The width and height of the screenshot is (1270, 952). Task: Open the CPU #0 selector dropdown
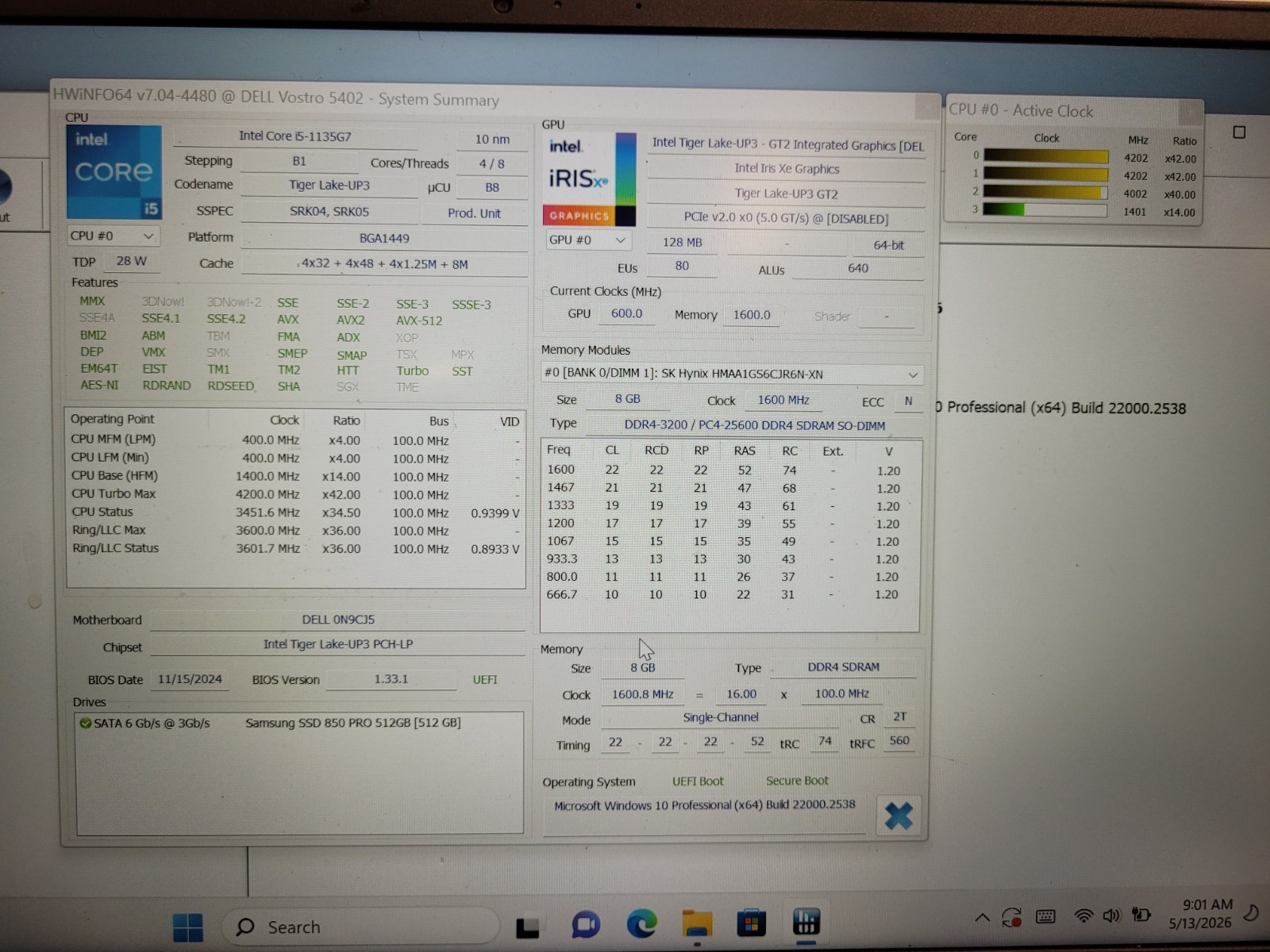click(x=113, y=236)
